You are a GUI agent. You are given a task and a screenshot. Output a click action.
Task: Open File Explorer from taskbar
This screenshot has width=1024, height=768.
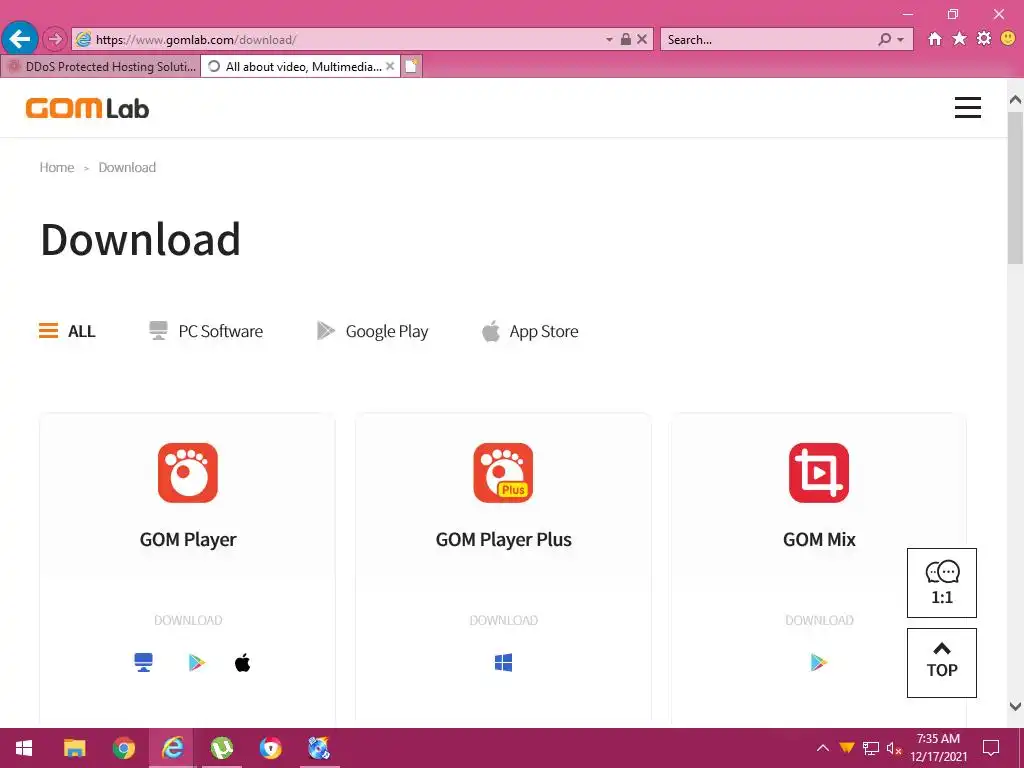click(74, 748)
